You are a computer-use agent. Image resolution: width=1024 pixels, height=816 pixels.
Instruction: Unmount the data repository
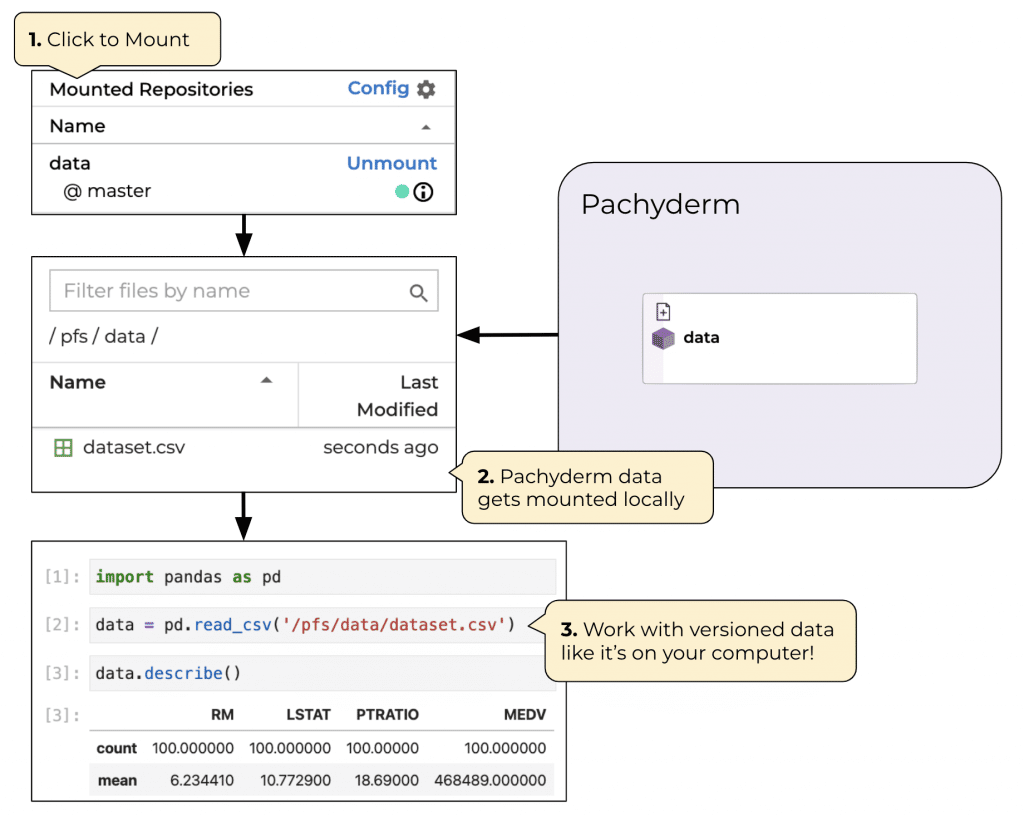(392, 163)
